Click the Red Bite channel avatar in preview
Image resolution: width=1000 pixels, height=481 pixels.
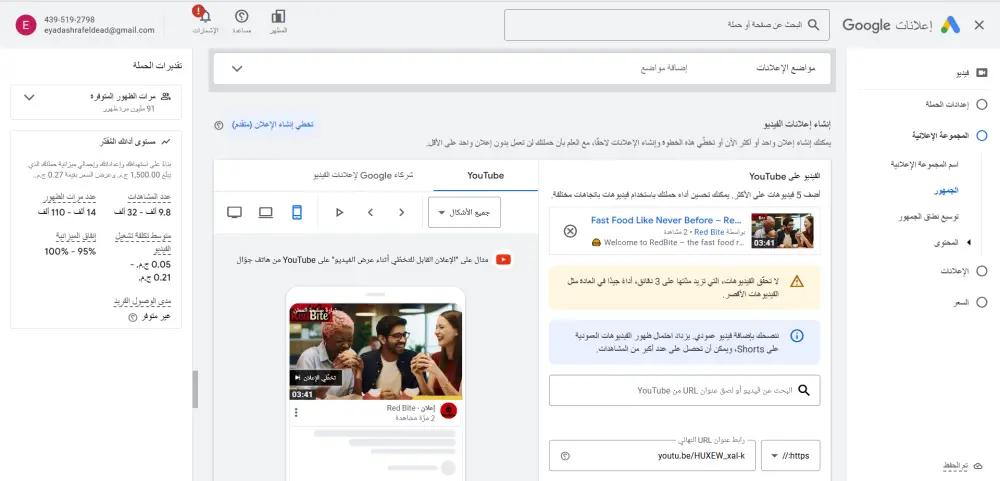pyautogui.click(x=449, y=410)
